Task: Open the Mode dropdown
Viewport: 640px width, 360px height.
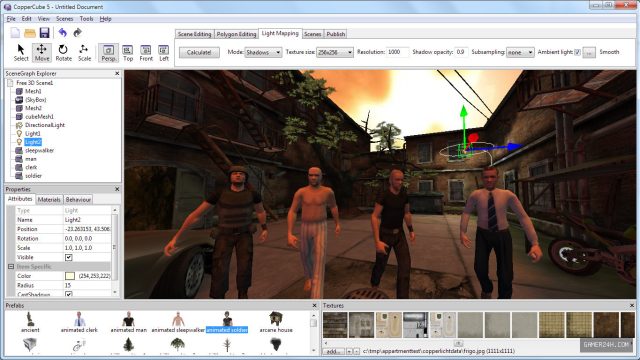Action: point(263,52)
